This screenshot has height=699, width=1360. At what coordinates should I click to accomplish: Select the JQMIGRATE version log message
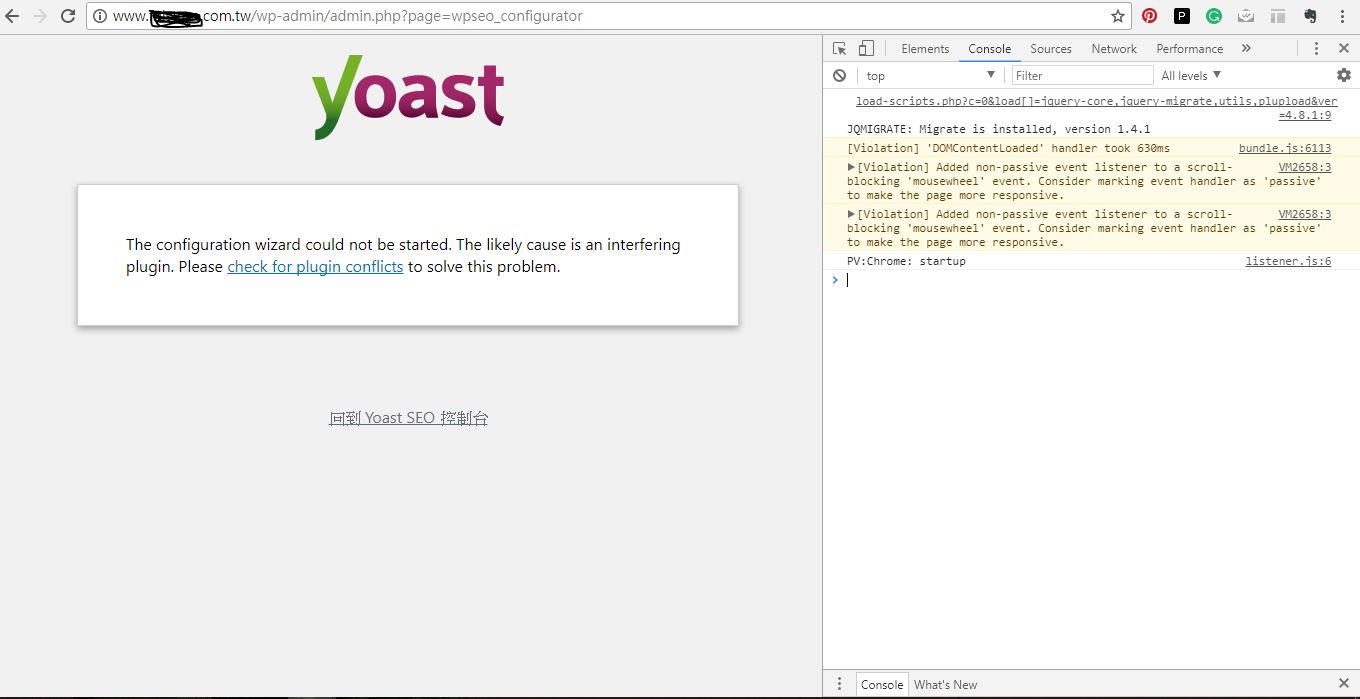pos(998,129)
